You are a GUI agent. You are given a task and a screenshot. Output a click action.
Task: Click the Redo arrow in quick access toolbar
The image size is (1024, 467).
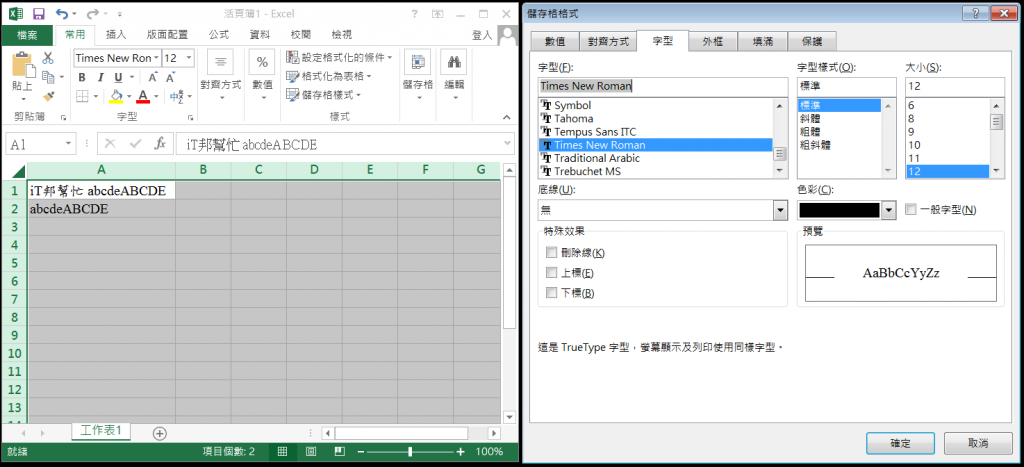pos(93,14)
